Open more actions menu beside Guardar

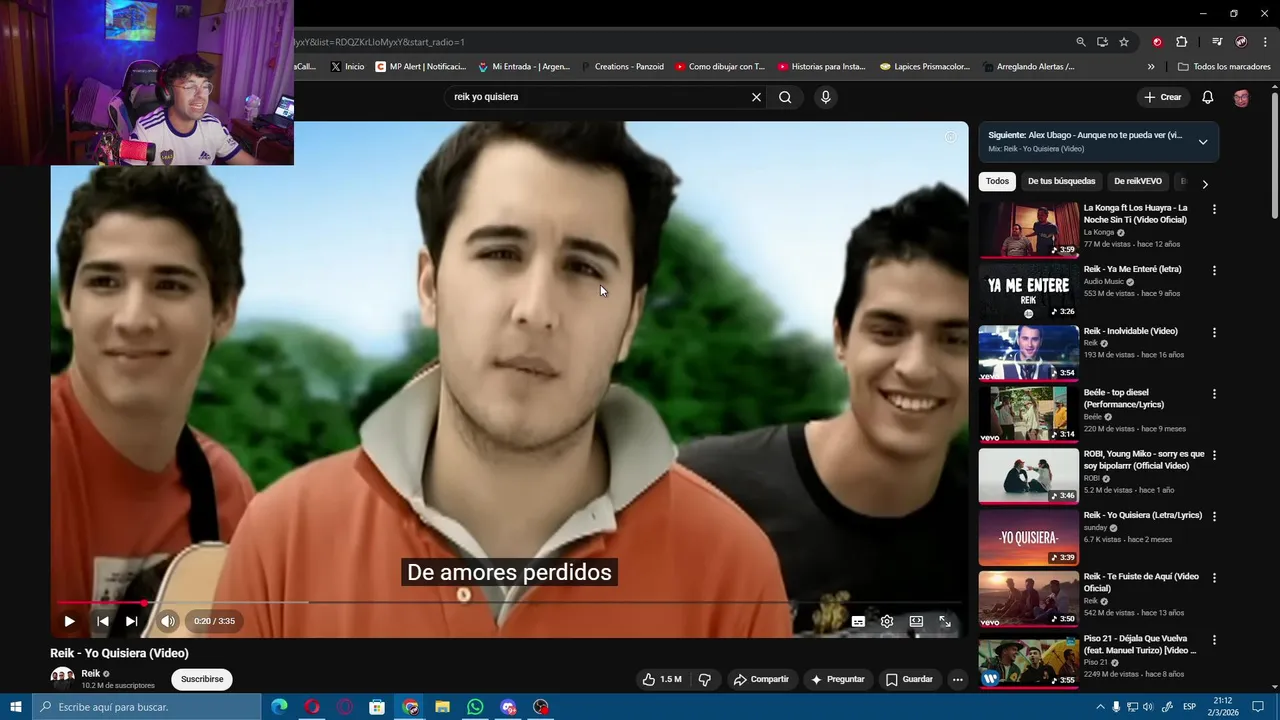(957, 679)
